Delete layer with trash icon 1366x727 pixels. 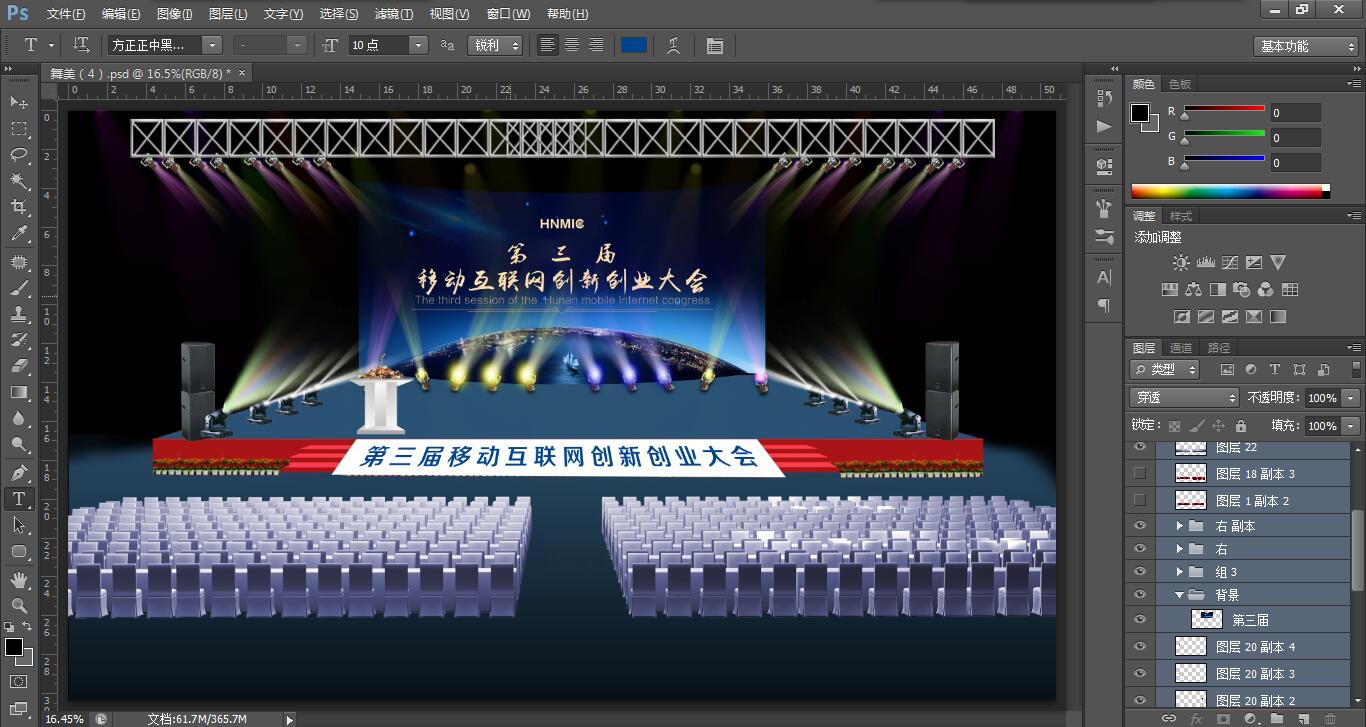point(1330,718)
